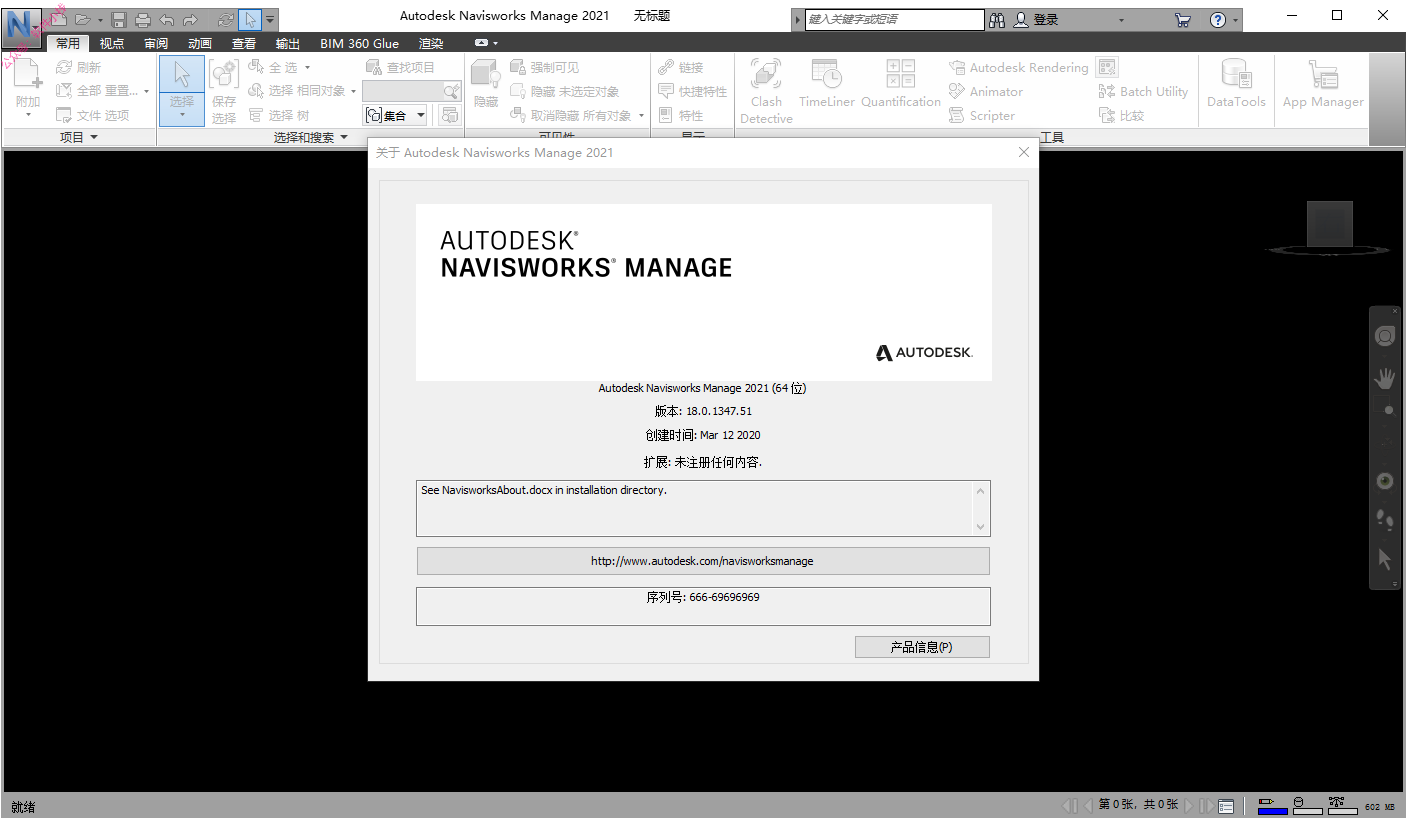Open DataTools
This screenshot has width=1407, height=819.
[1236, 85]
